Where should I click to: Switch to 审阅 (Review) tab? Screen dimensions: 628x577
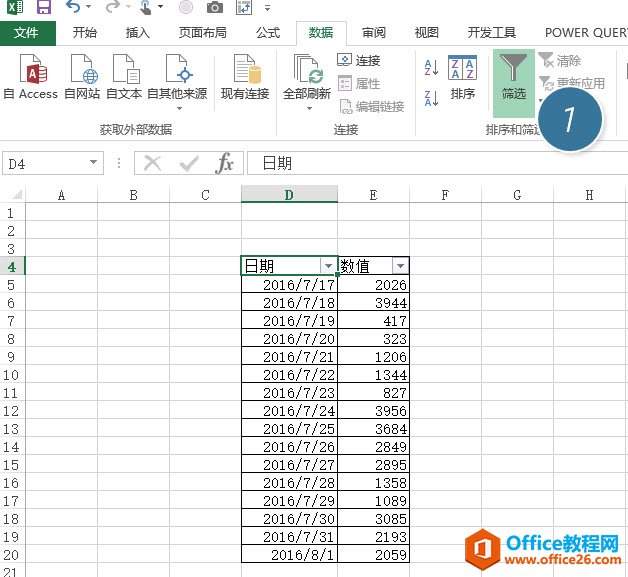coord(374,32)
